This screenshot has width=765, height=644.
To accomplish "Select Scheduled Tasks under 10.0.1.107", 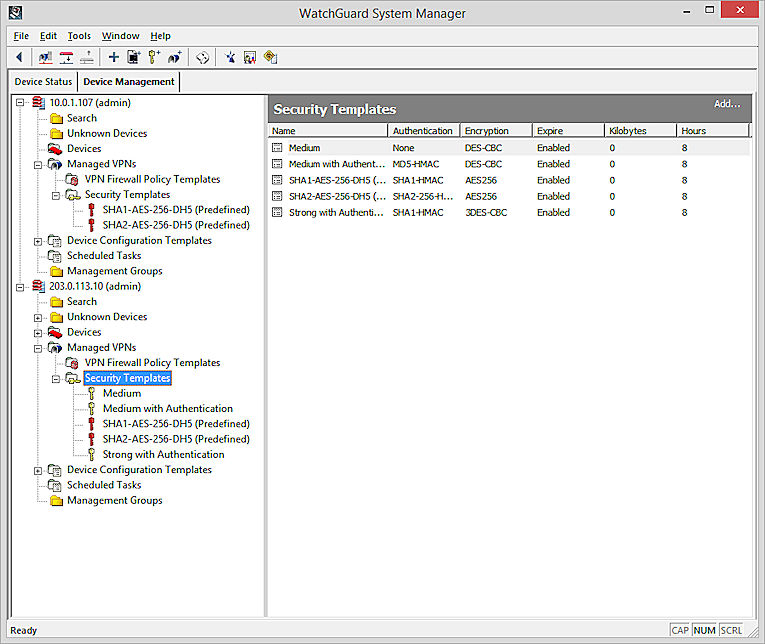I will (103, 256).
